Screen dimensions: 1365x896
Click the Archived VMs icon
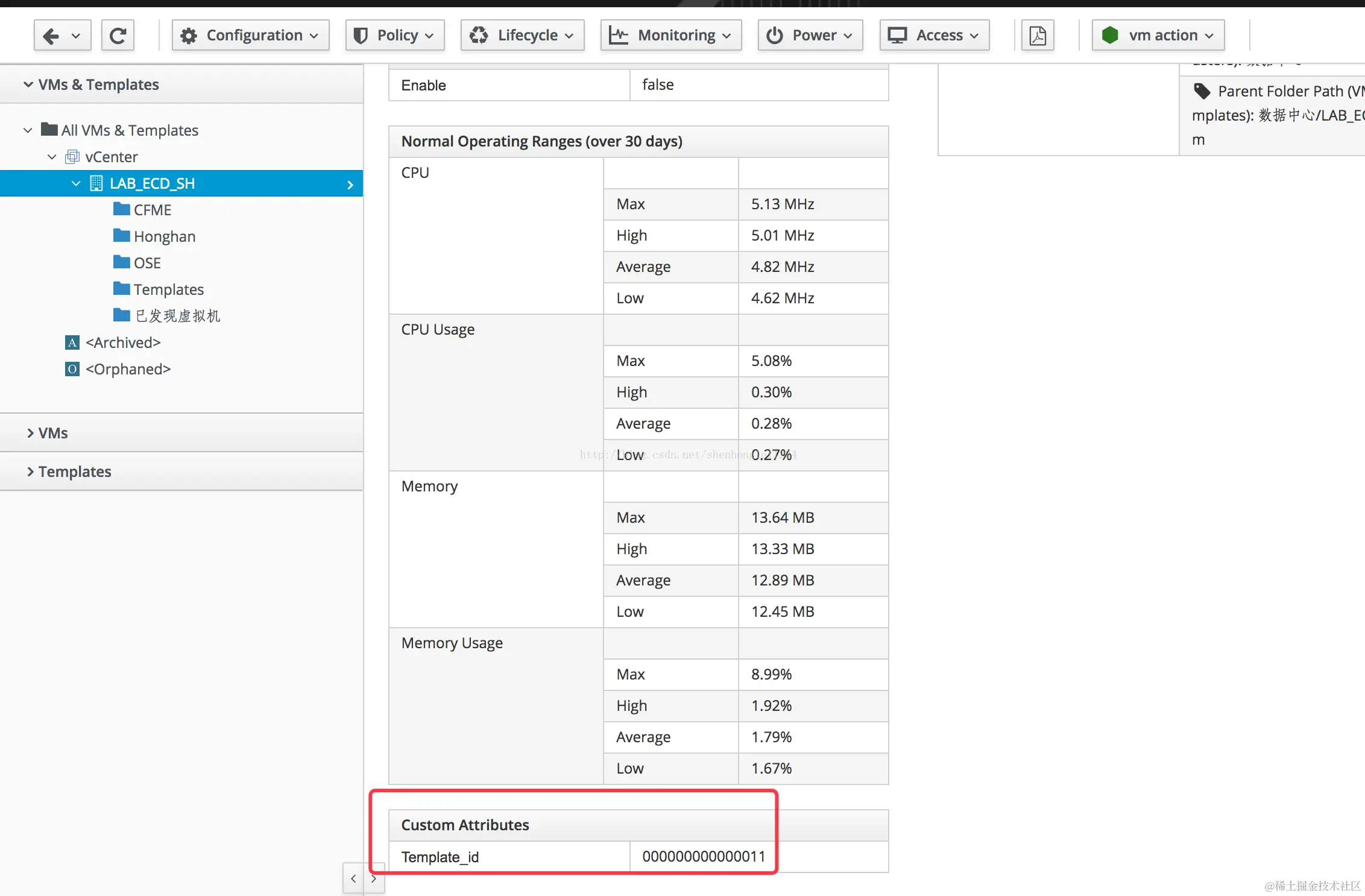(72, 342)
